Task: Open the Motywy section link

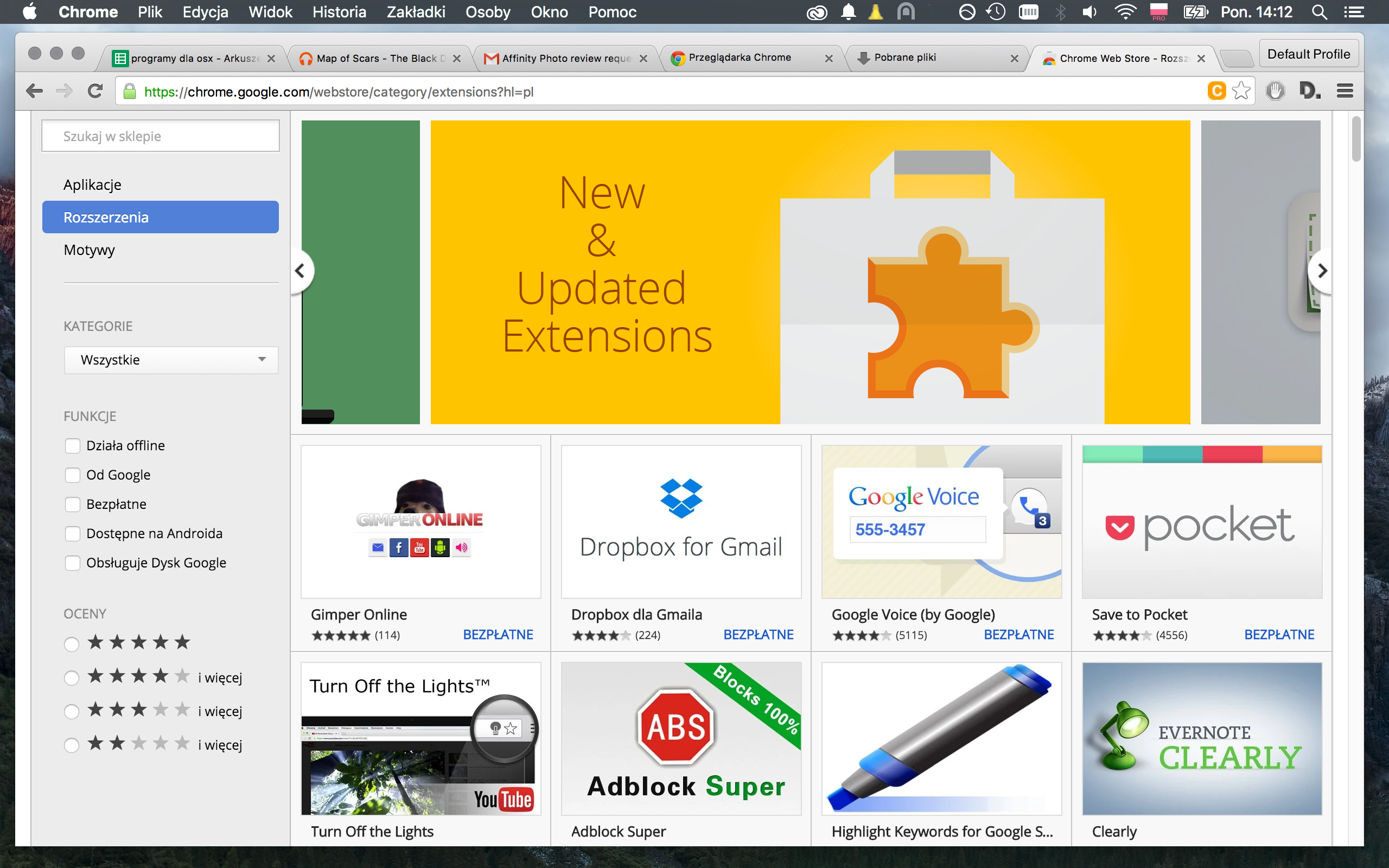Action: click(89, 250)
